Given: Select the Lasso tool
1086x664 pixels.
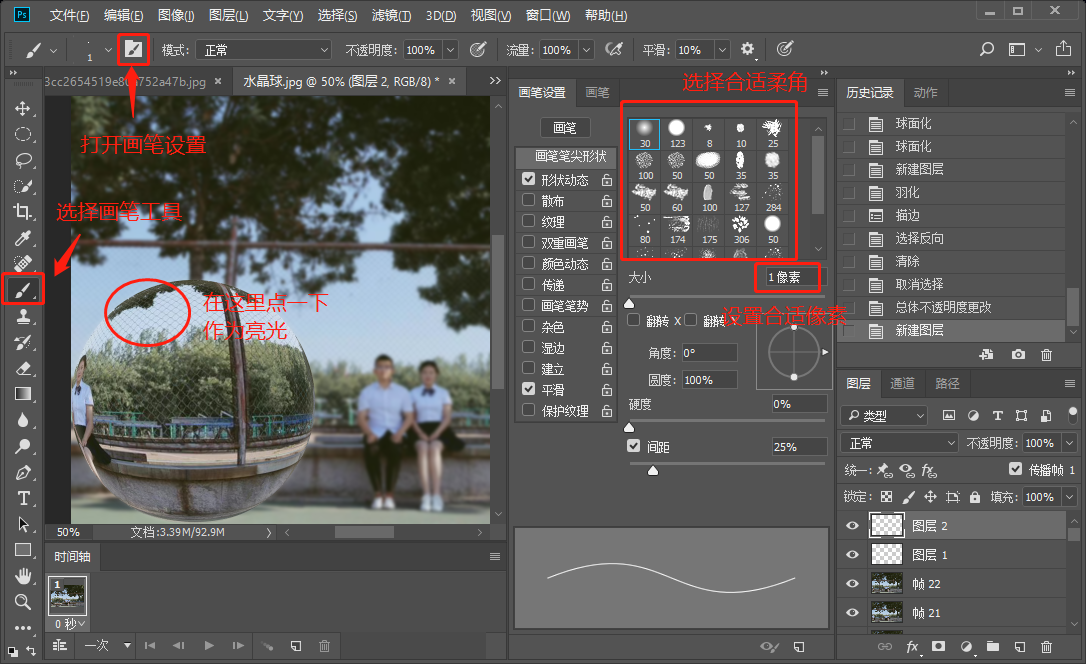Looking at the screenshot, I should click(23, 160).
